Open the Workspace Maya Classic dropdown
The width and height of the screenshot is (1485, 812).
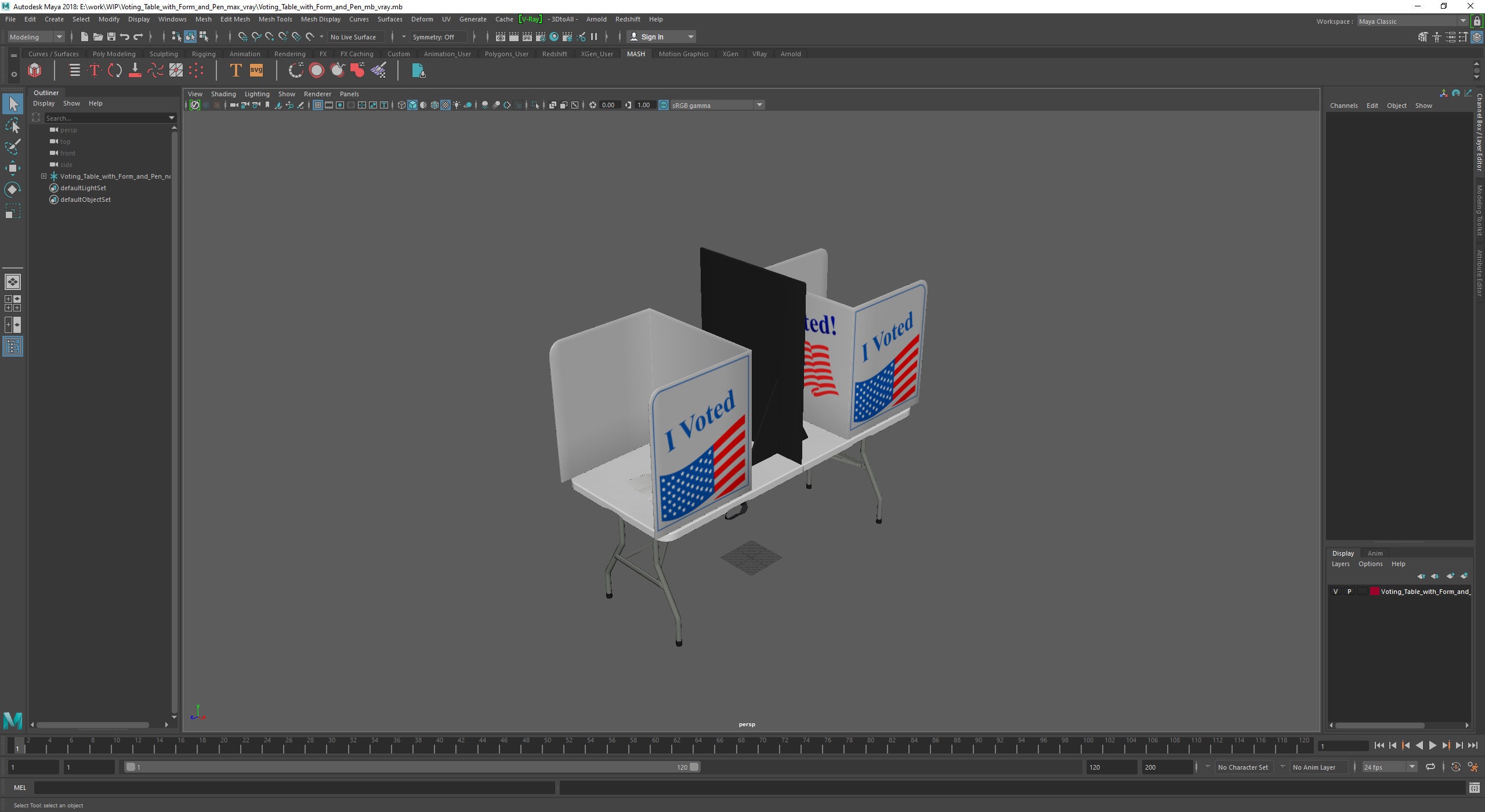1411,21
